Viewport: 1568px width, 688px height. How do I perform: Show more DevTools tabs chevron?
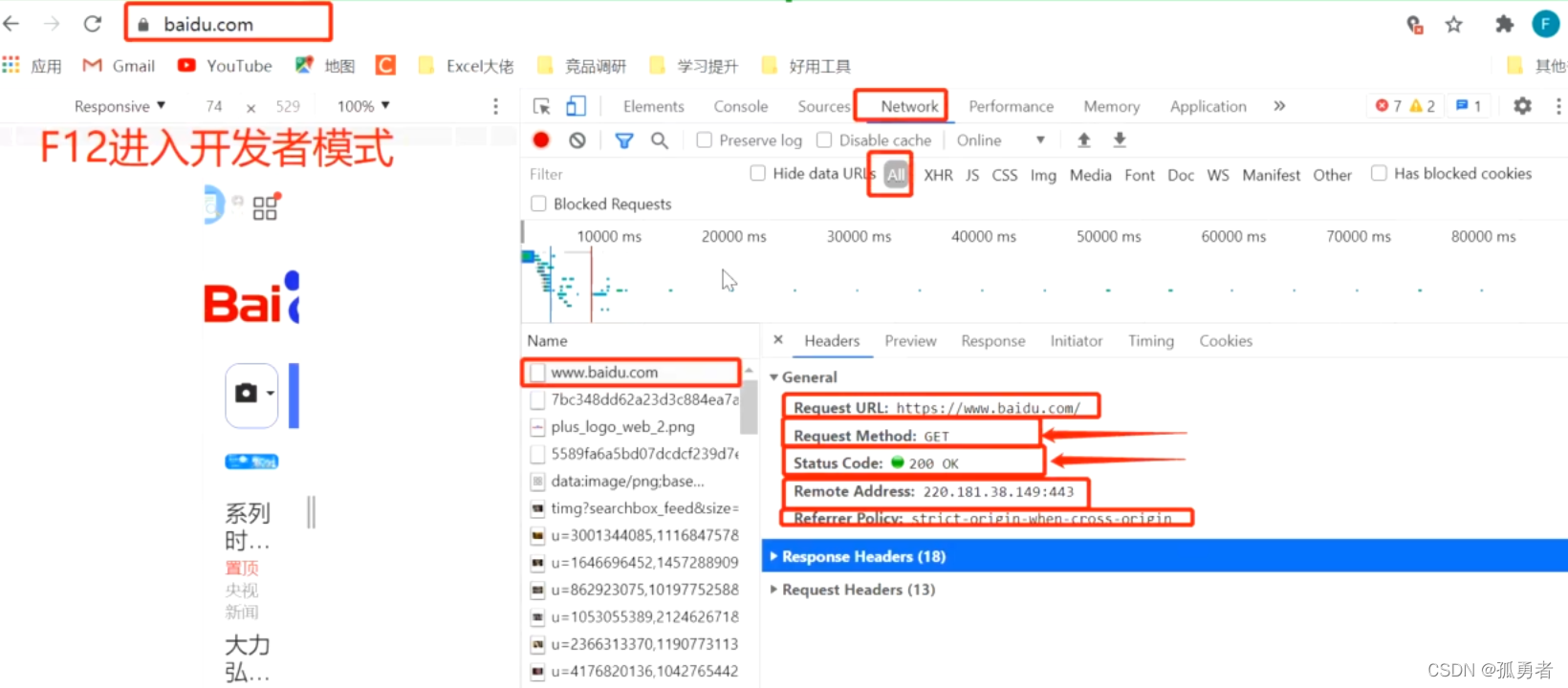(x=1279, y=106)
